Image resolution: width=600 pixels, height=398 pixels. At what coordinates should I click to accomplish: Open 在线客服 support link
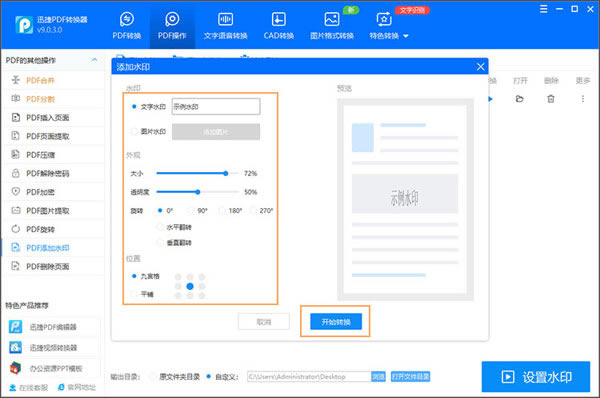point(29,387)
